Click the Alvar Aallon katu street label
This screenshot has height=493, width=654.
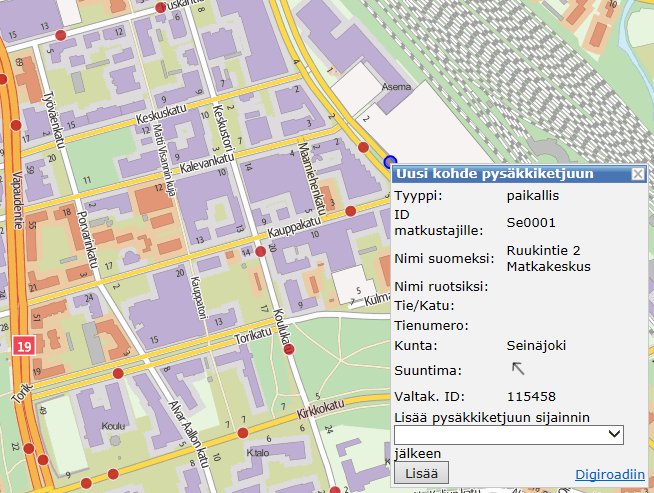click(x=188, y=434)
